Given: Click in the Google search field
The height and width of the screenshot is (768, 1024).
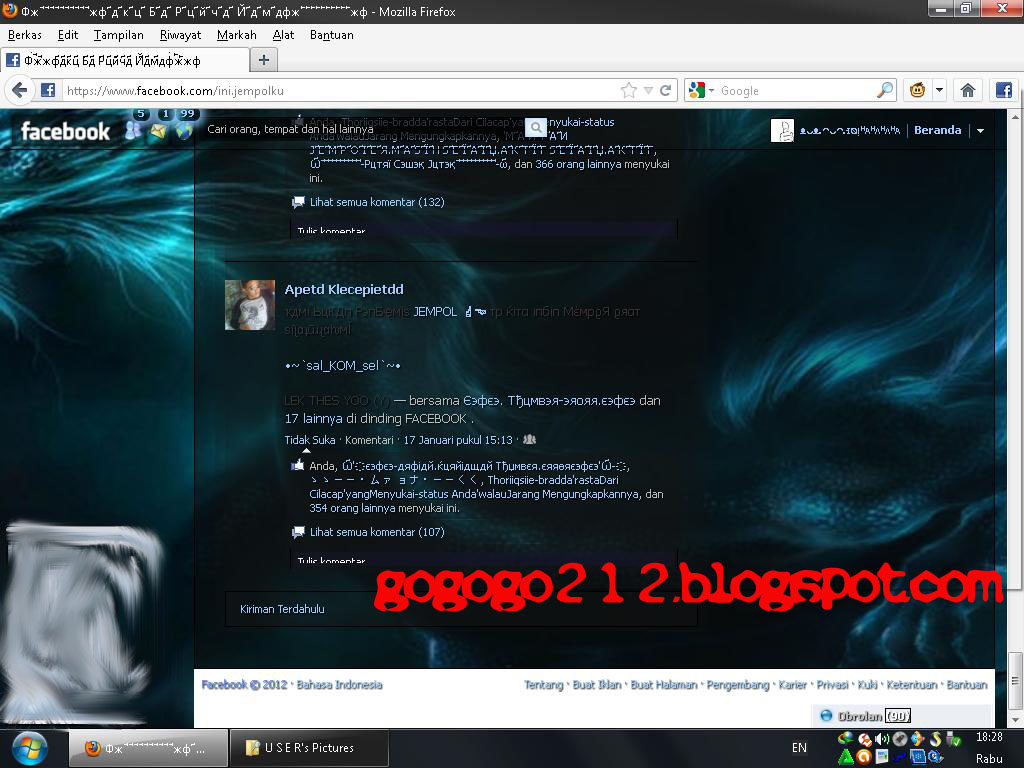Looking at the screenshot, I should [x=795, y=90].
